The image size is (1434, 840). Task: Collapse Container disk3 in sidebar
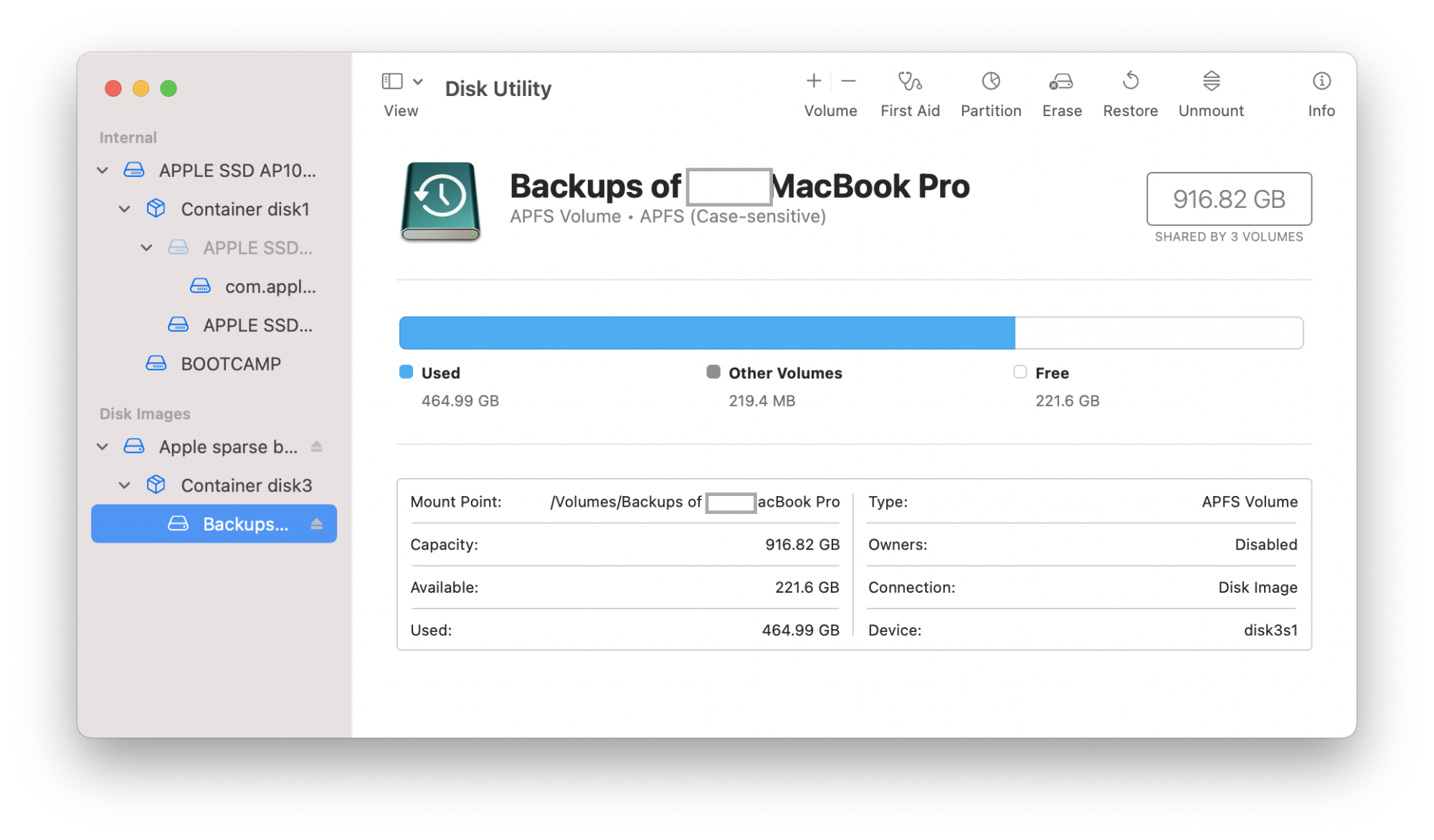pos(125,485)
